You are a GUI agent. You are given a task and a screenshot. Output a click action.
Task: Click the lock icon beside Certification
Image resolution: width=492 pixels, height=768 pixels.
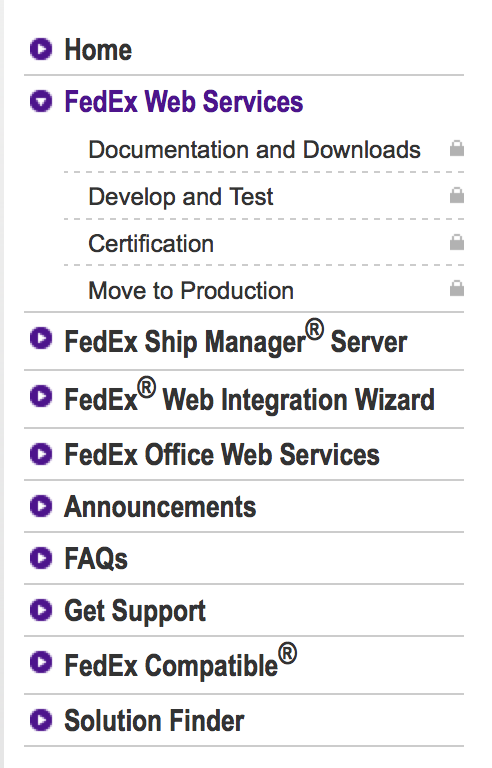[x=457, y=242]
